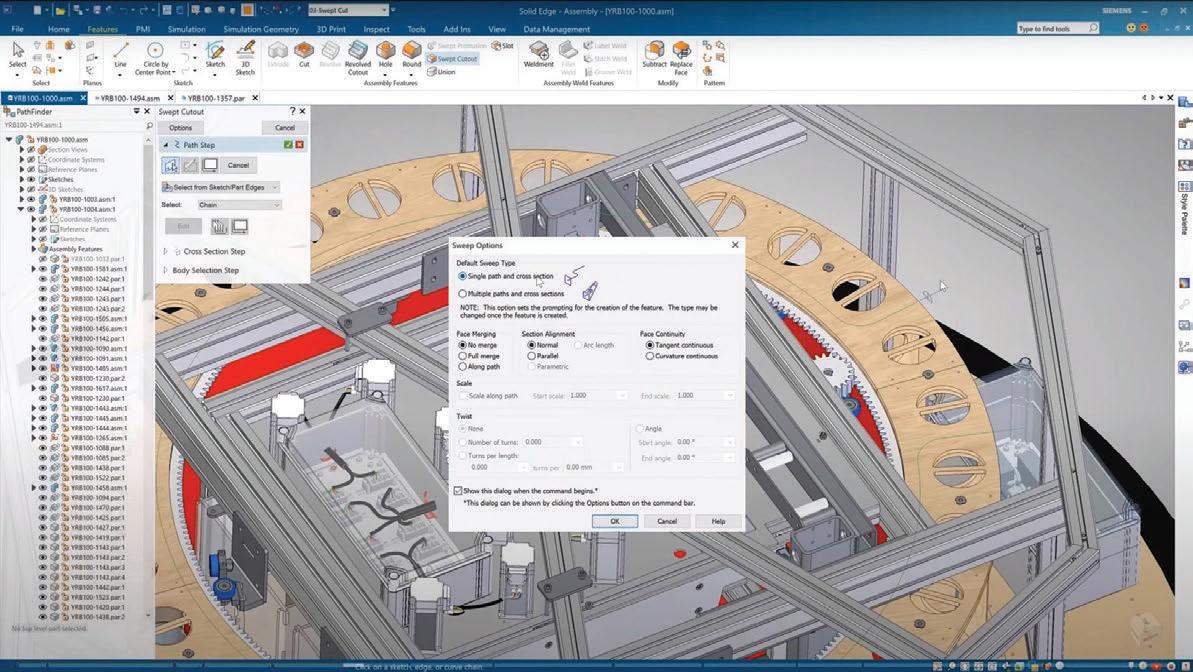The width and height of the screenshot is (1193, 672).
Task: Open the Select from Sketch/Part Edges dropdown
Action: [x=221, y=187]
